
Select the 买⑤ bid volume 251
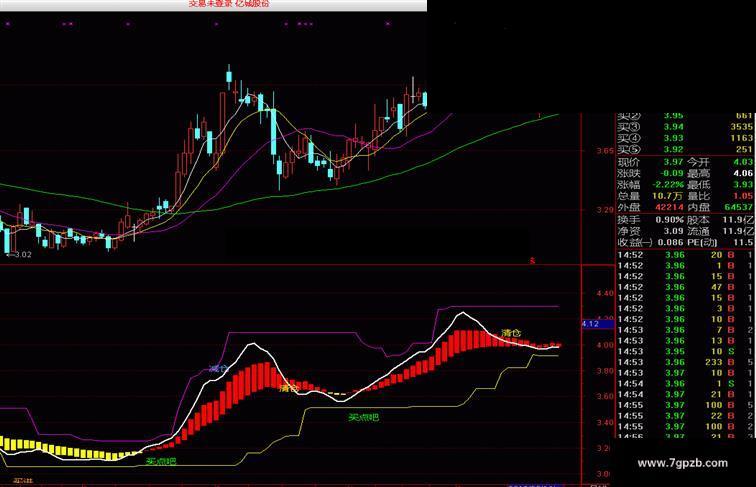coord(744,149)
